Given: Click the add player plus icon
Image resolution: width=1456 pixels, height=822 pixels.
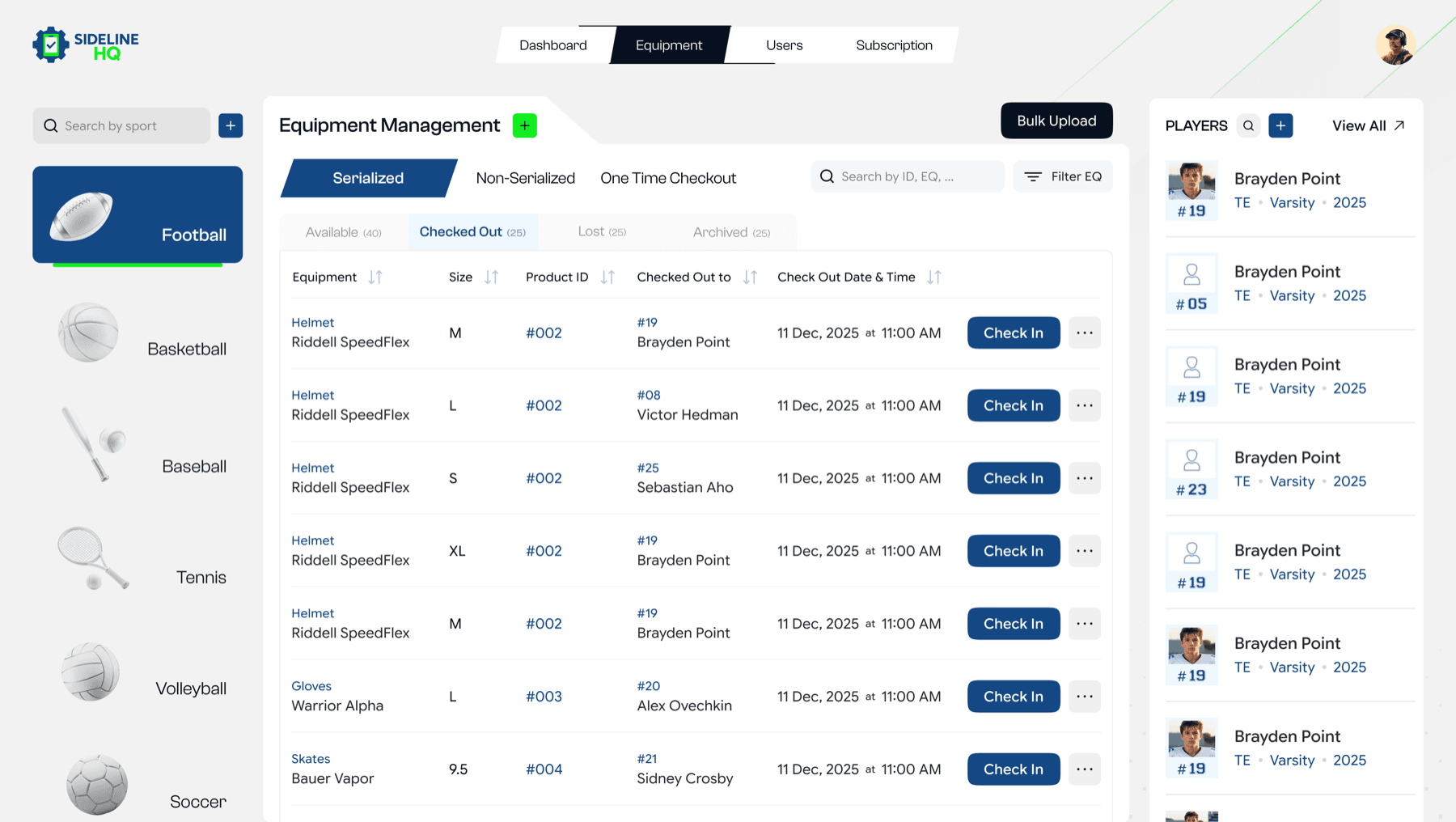Looking at the screenshot, I should pos(1280,125).
